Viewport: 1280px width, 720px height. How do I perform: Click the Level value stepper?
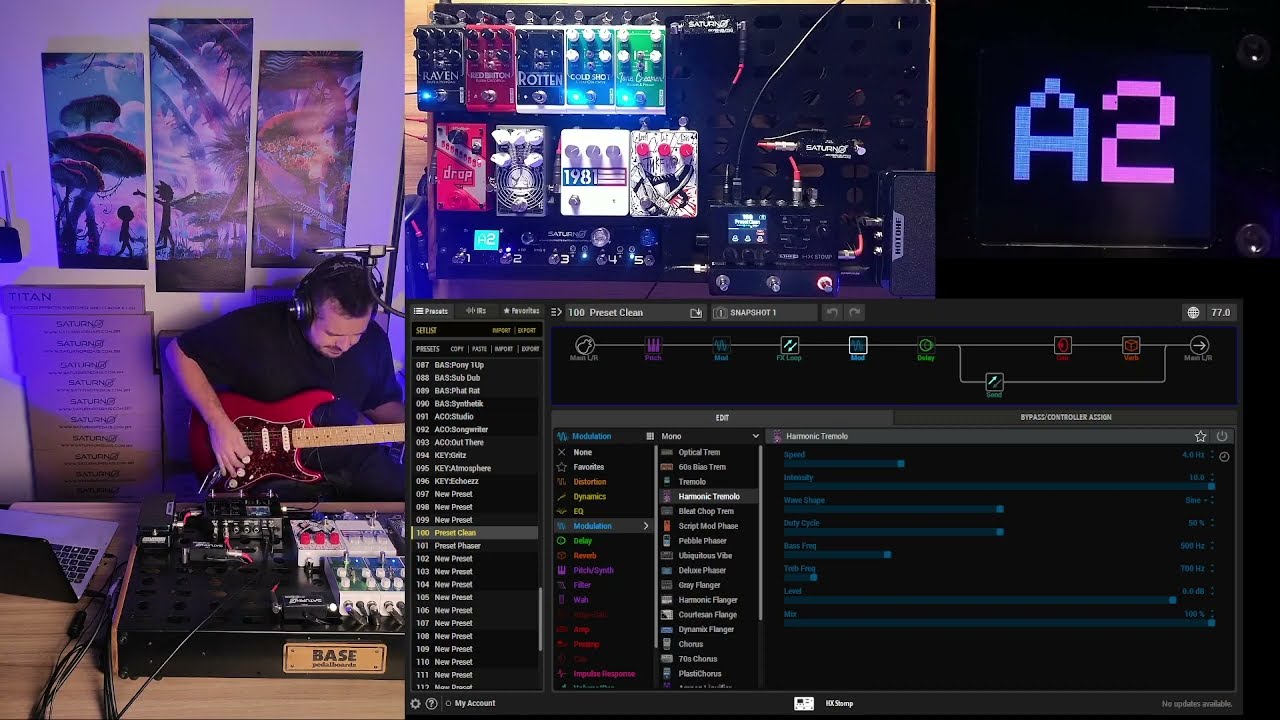pos(1212,591)
